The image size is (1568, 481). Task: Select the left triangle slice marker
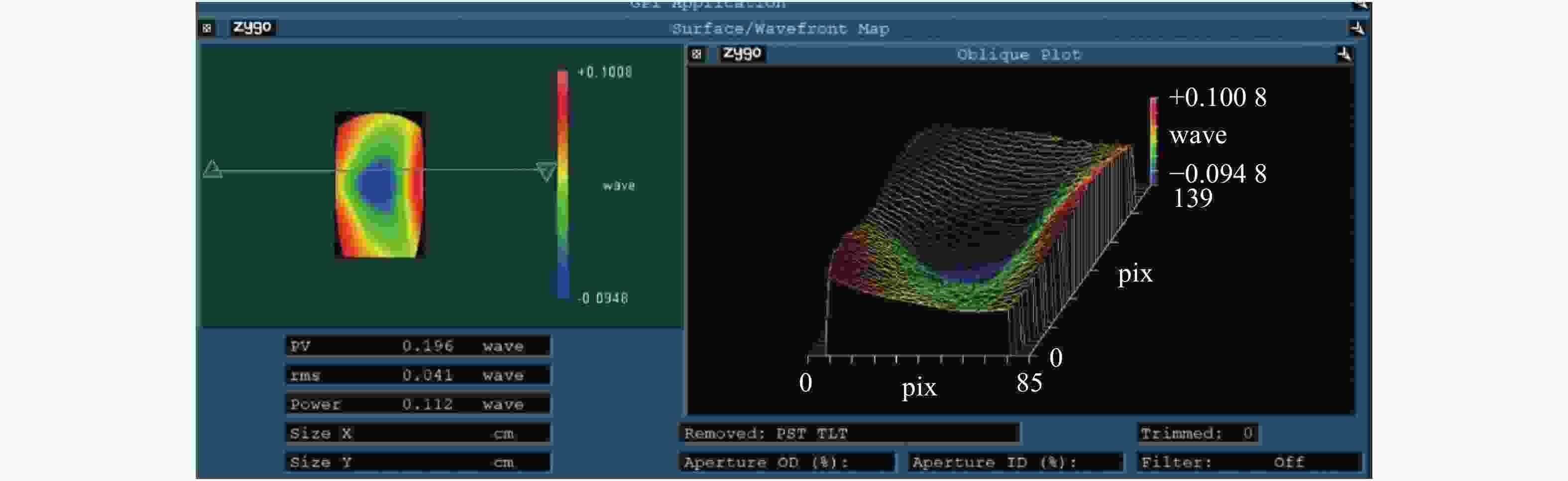tap(213, 169)
